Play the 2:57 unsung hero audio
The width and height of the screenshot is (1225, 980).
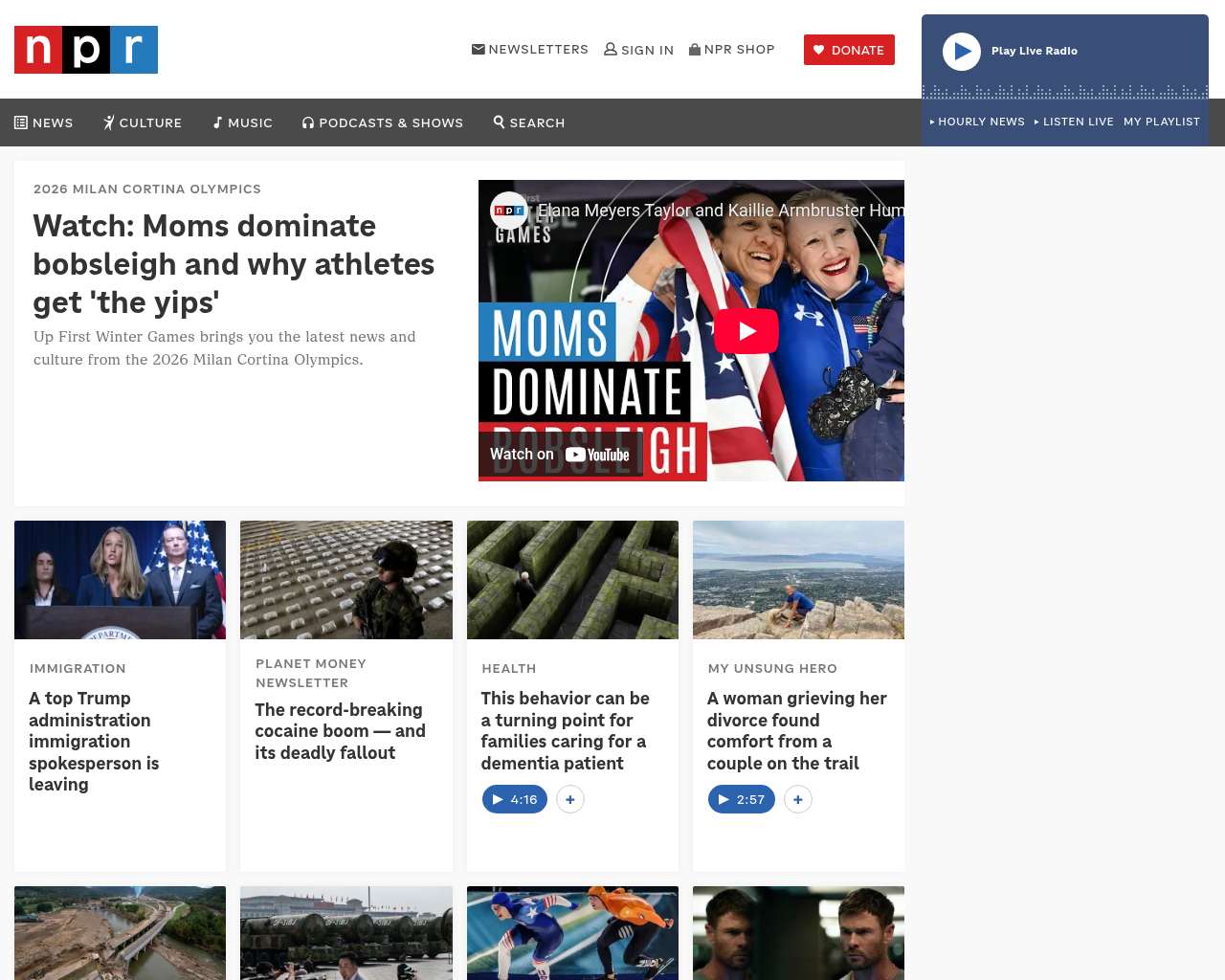coord(742,799)
